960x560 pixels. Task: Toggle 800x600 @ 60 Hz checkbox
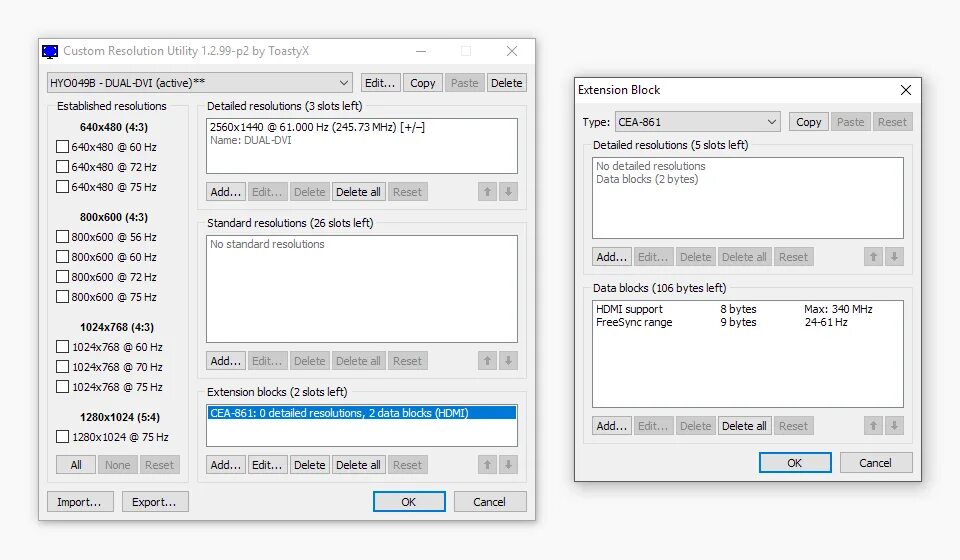coord(62,256)
